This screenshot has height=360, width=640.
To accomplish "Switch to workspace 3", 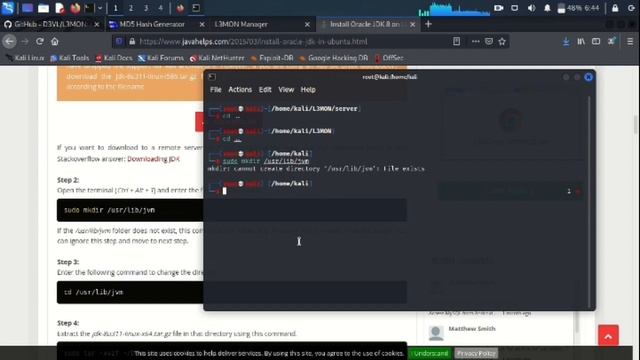I will point(146,8).
